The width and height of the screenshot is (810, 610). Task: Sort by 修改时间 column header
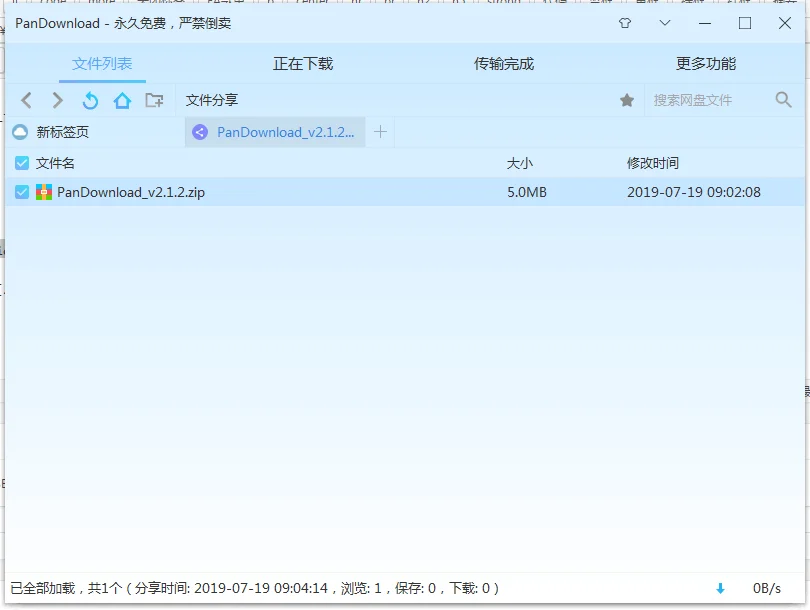(652, 163)
